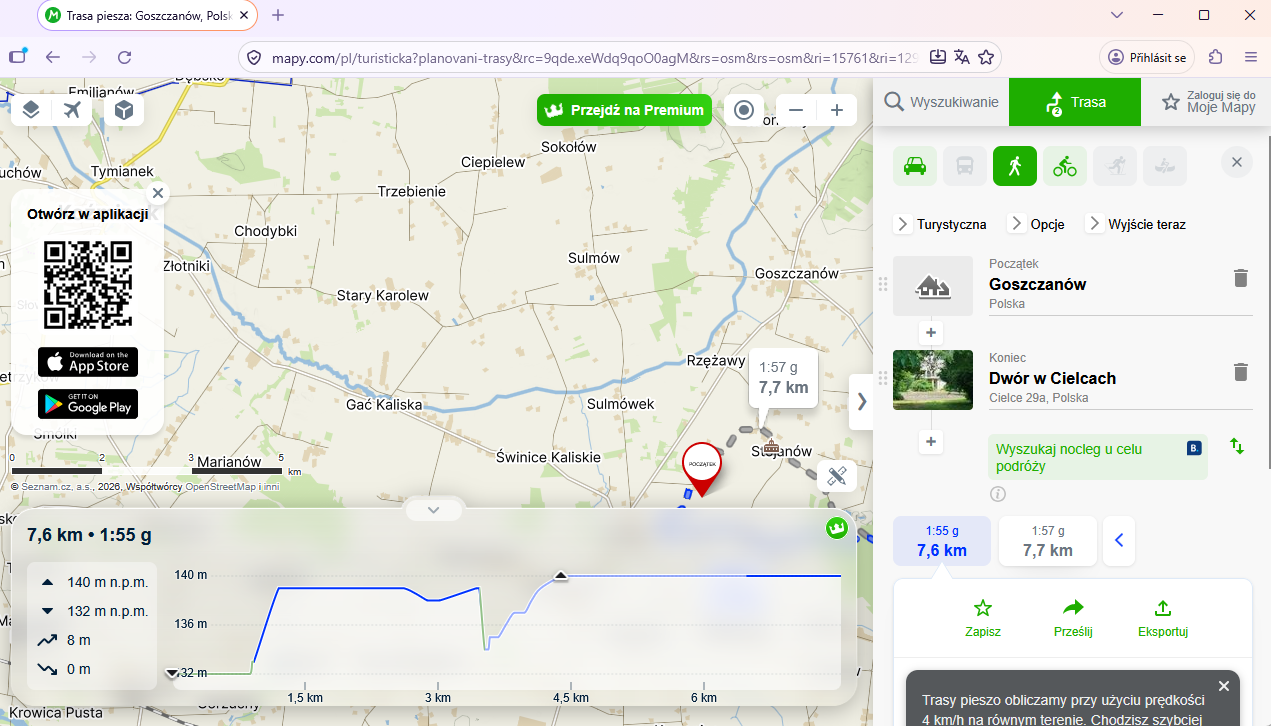This screenshot has height=726, width=1271.
Task: Switch to aerial view with airplane icon
Action: [x=72, y=110]
